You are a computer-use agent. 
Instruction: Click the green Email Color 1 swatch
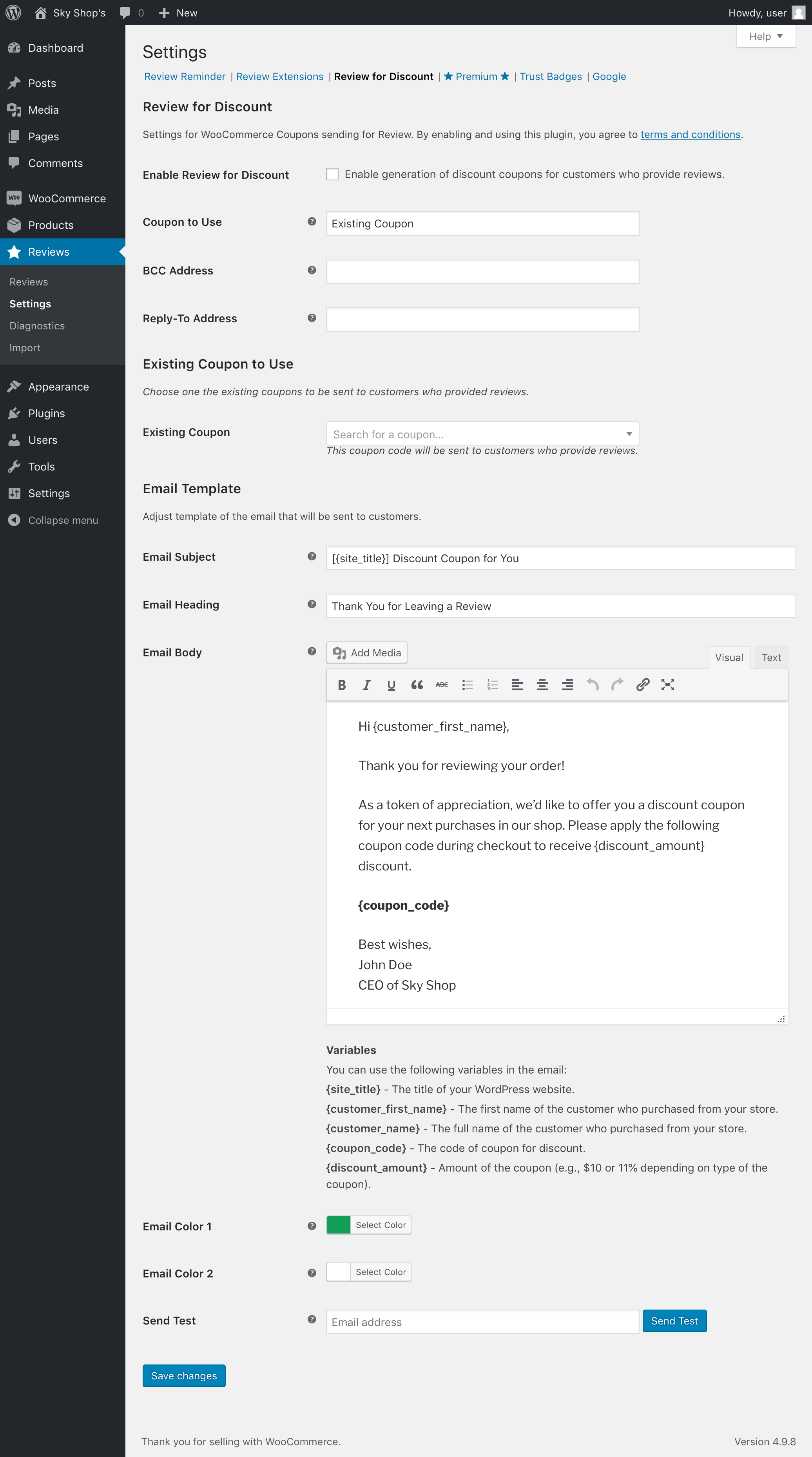(x=338, y=1224)
